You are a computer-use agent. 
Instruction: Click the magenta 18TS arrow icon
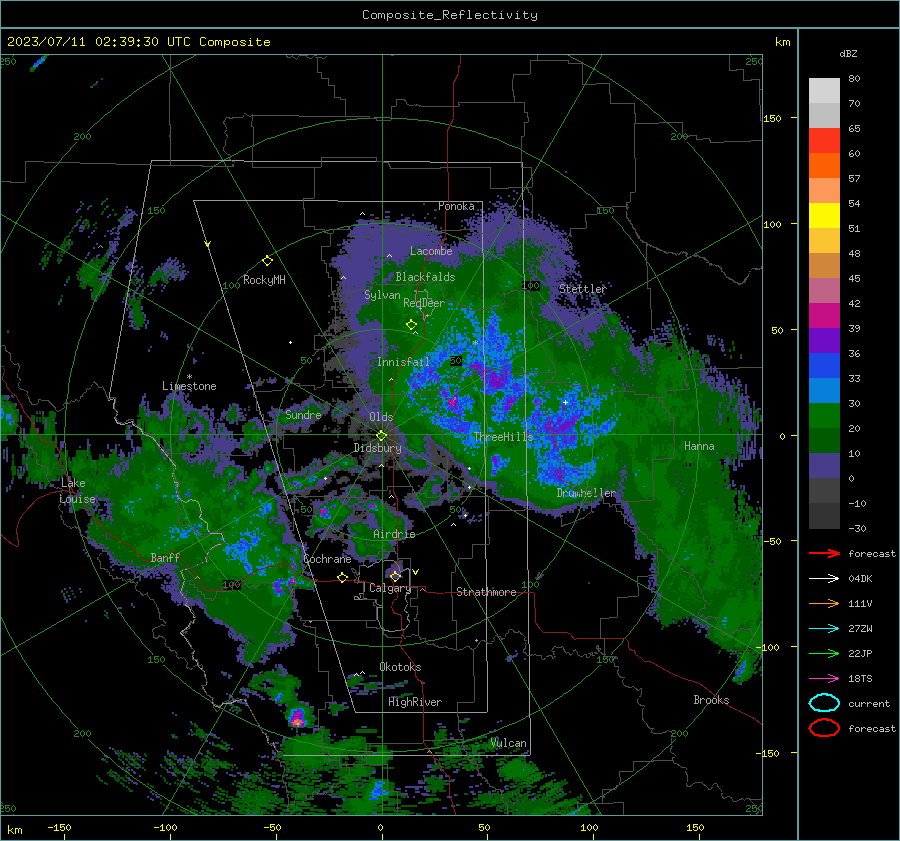point(824,678)
